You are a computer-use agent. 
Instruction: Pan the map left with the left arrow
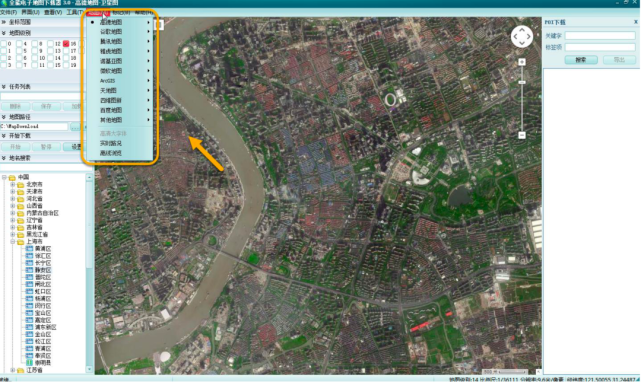(515, 36)
